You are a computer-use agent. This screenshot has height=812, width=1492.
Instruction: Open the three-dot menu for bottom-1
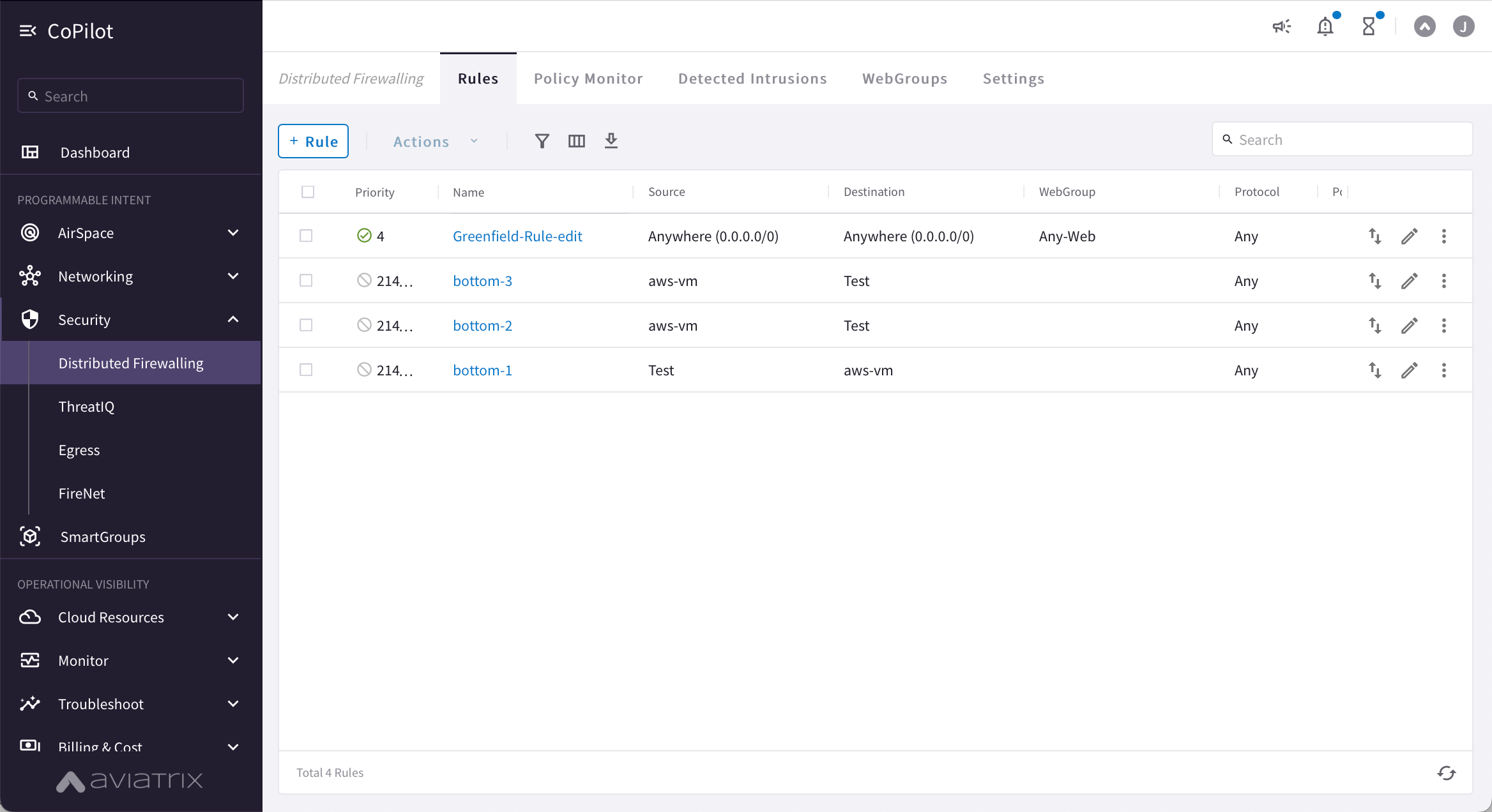1444,370
